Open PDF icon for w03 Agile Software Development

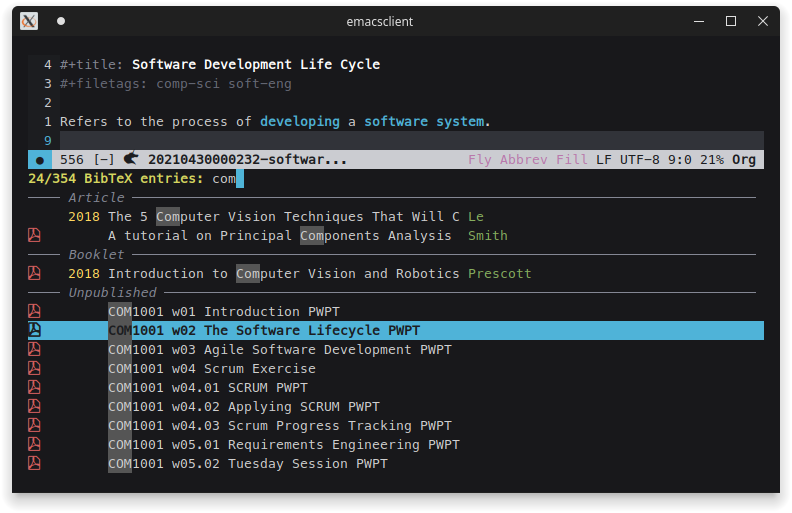tap(34, 349)
